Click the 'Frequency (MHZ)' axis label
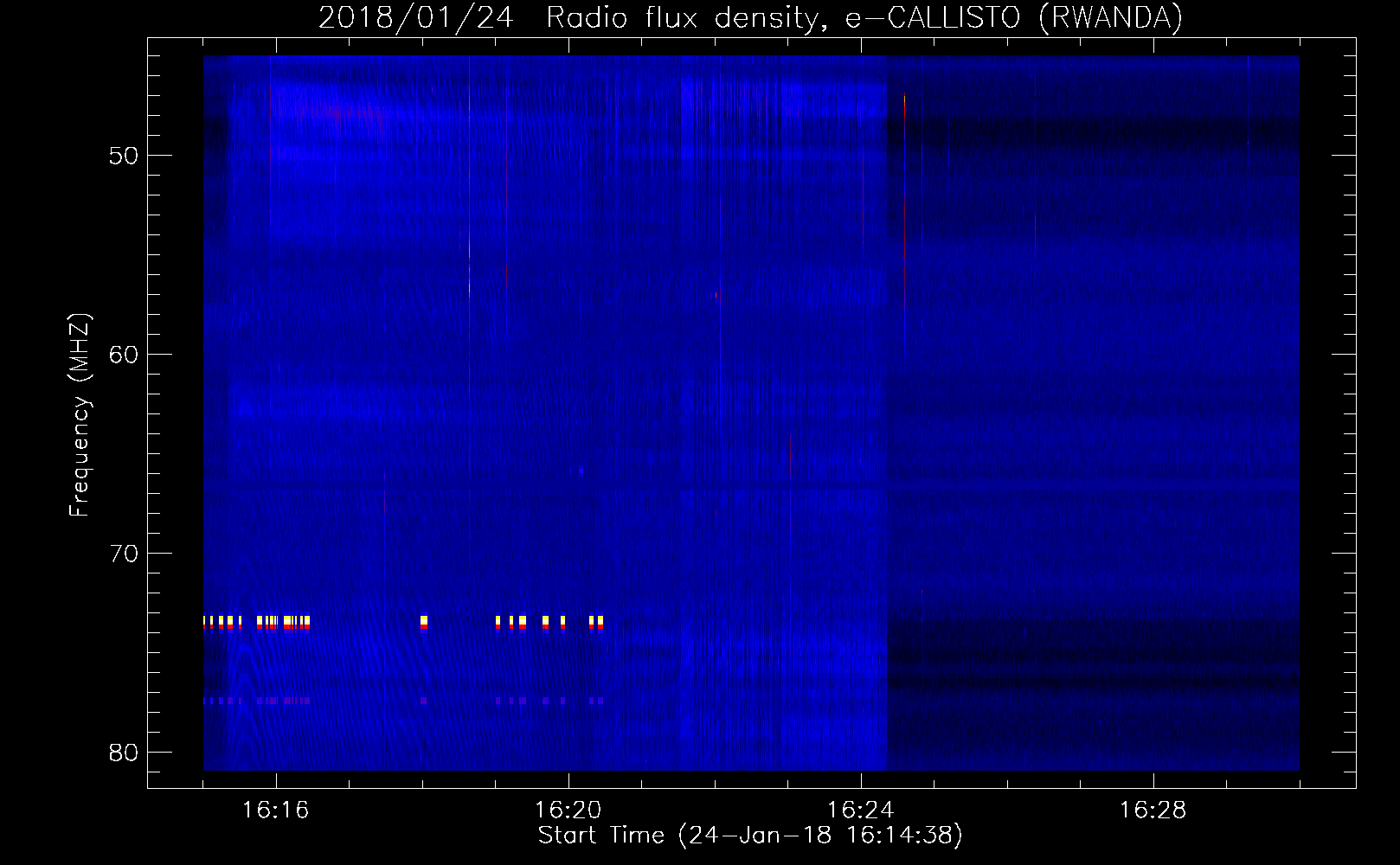This screenshot has width=1400, height=865. click(x=80, y=415)
